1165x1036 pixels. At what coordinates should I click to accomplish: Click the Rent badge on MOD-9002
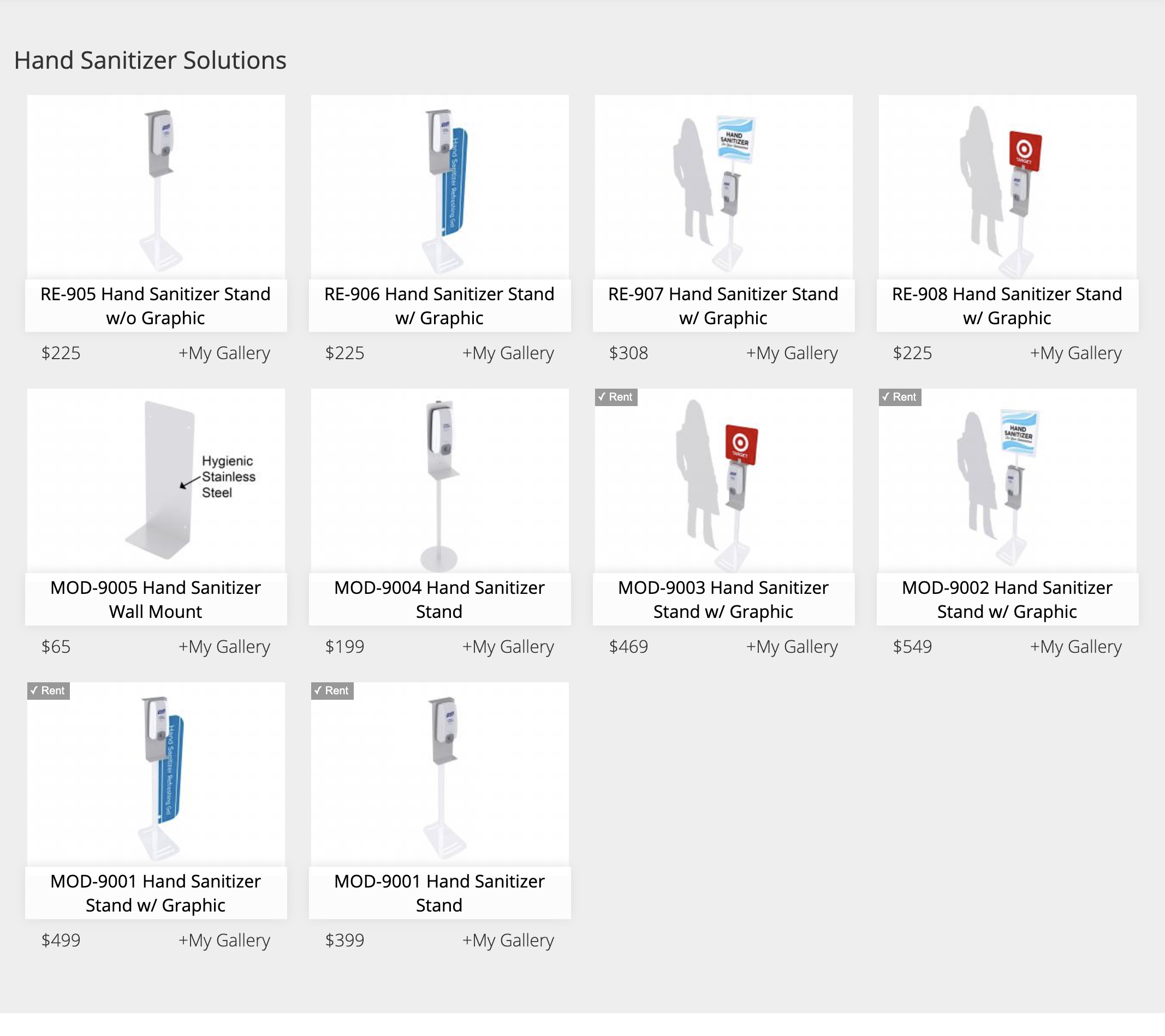pyautogui.click(x=900, y=397)
